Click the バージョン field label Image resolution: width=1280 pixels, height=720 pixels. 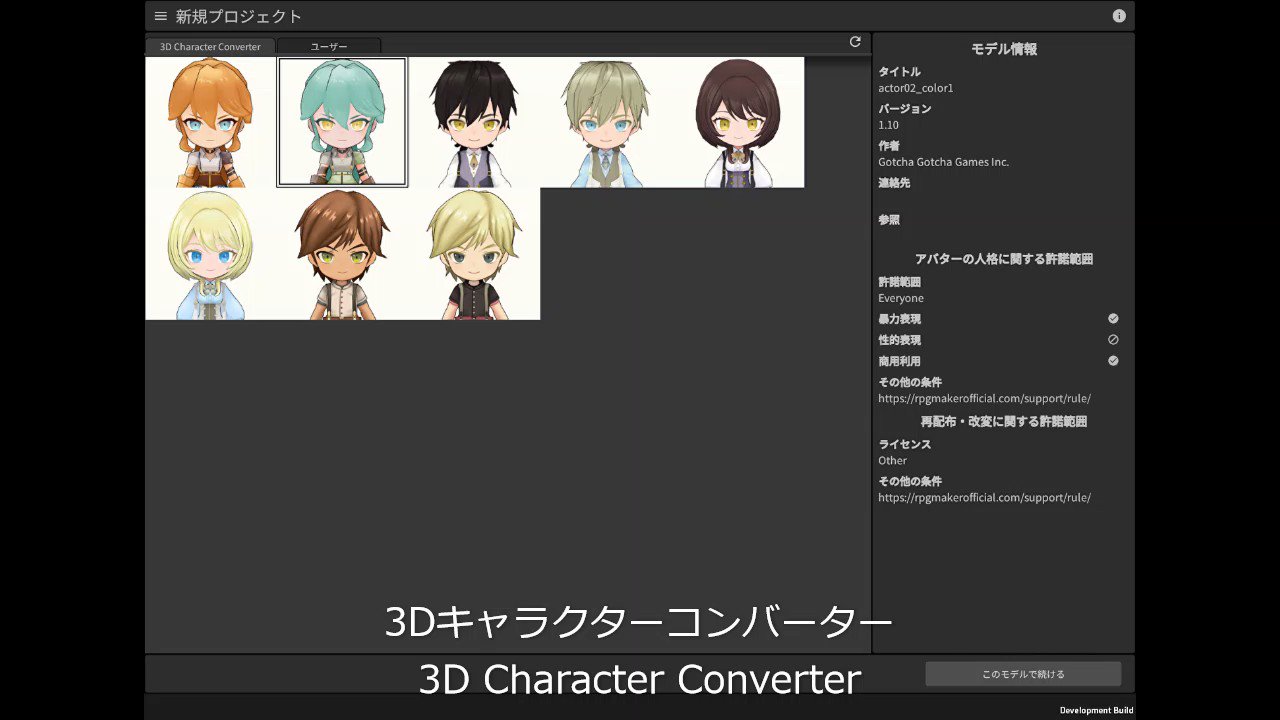[x=904, y=109]
